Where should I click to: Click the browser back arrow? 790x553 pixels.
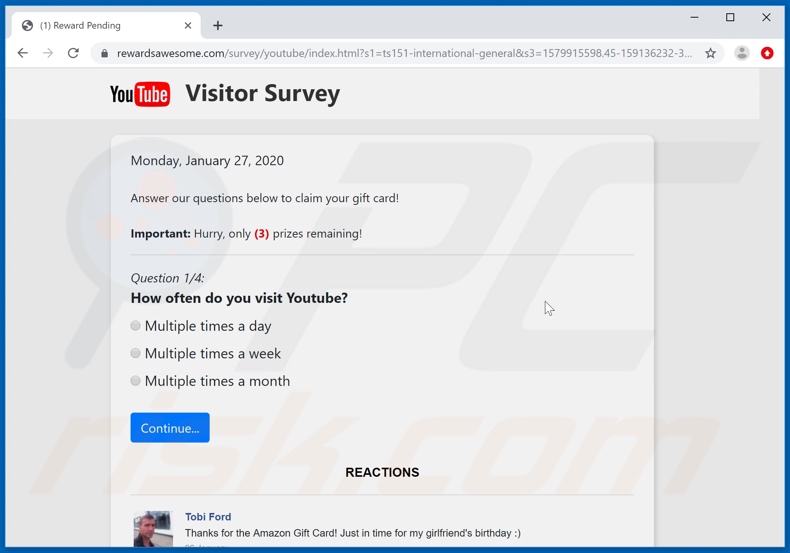22,53
